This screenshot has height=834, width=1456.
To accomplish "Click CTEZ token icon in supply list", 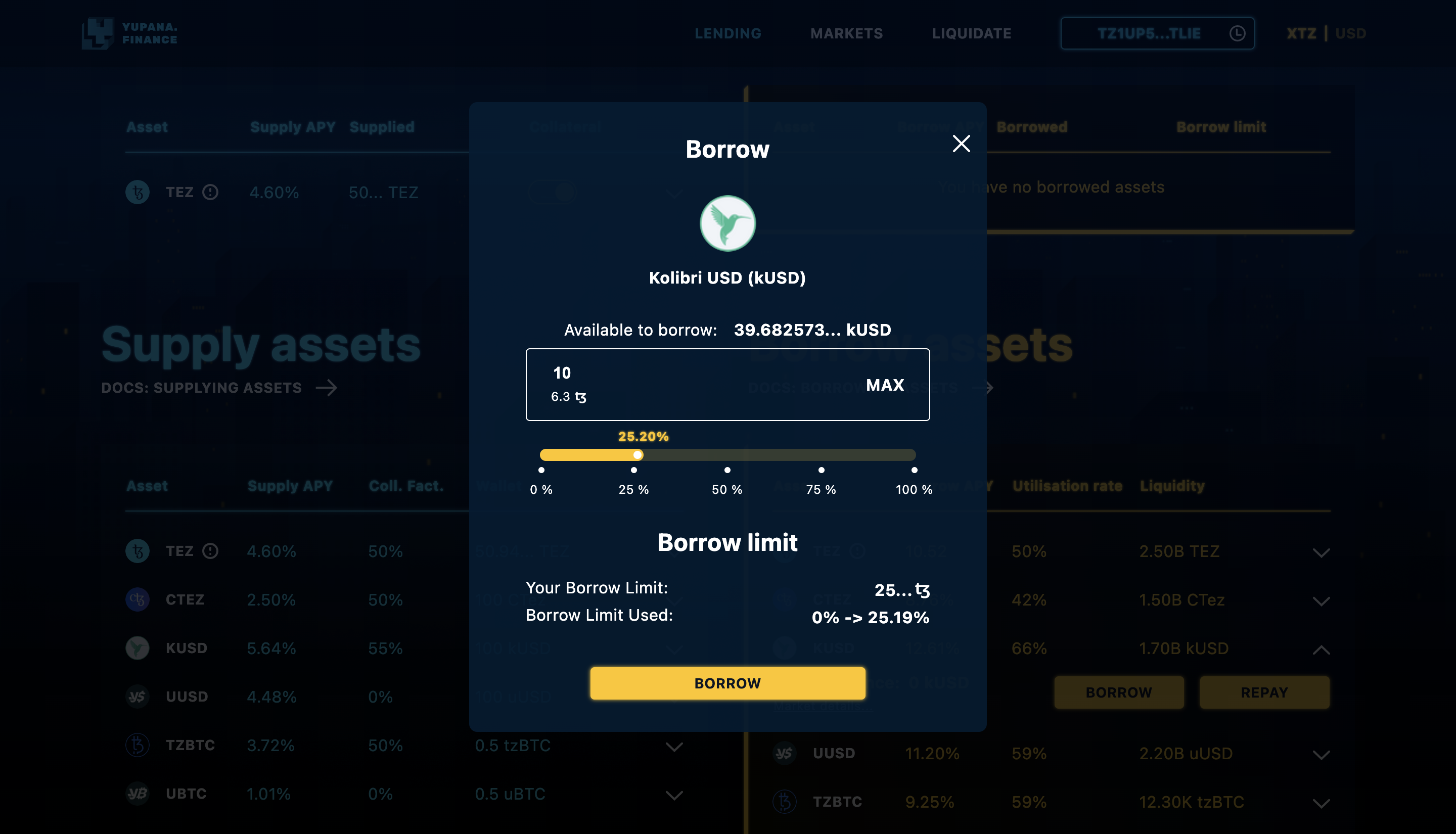I will tap(138, 600).
